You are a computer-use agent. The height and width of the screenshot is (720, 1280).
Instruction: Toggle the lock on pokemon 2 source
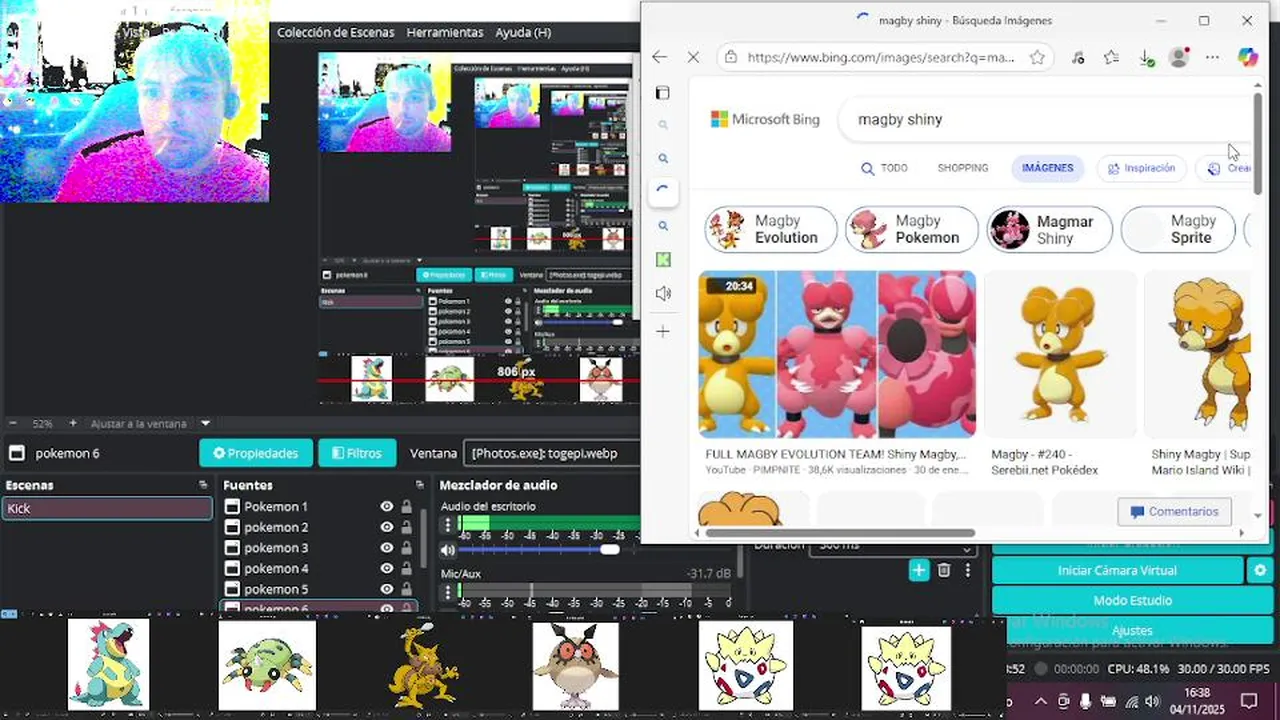pyautogui.click(x=407, y=527)
